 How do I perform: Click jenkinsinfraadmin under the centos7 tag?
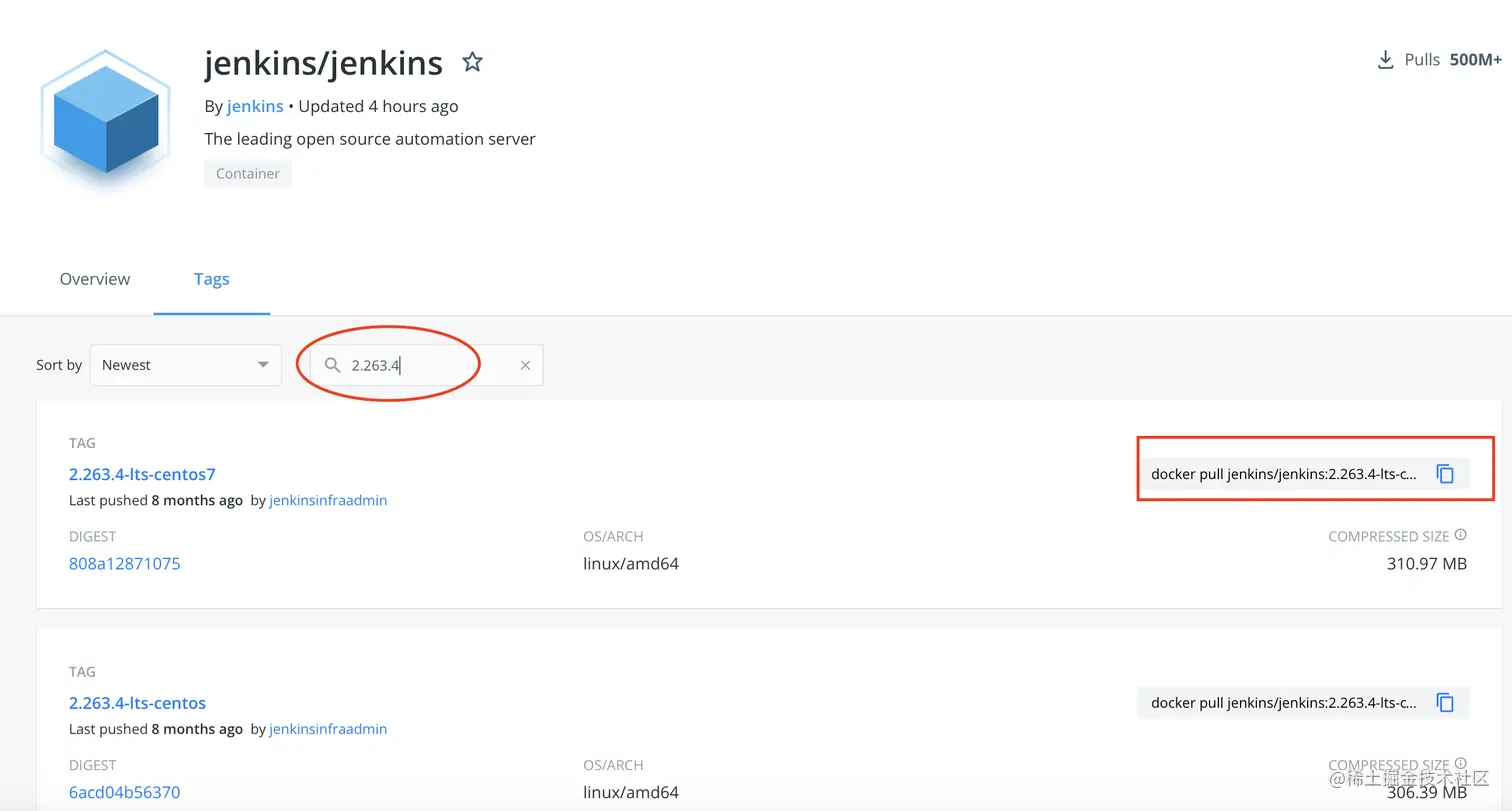328,500
